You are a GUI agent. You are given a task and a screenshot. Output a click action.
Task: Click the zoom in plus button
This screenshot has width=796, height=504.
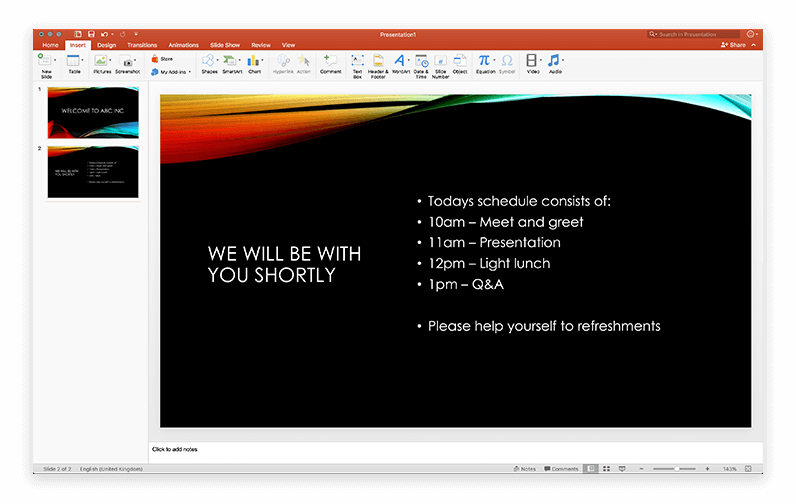pos(707,468)
